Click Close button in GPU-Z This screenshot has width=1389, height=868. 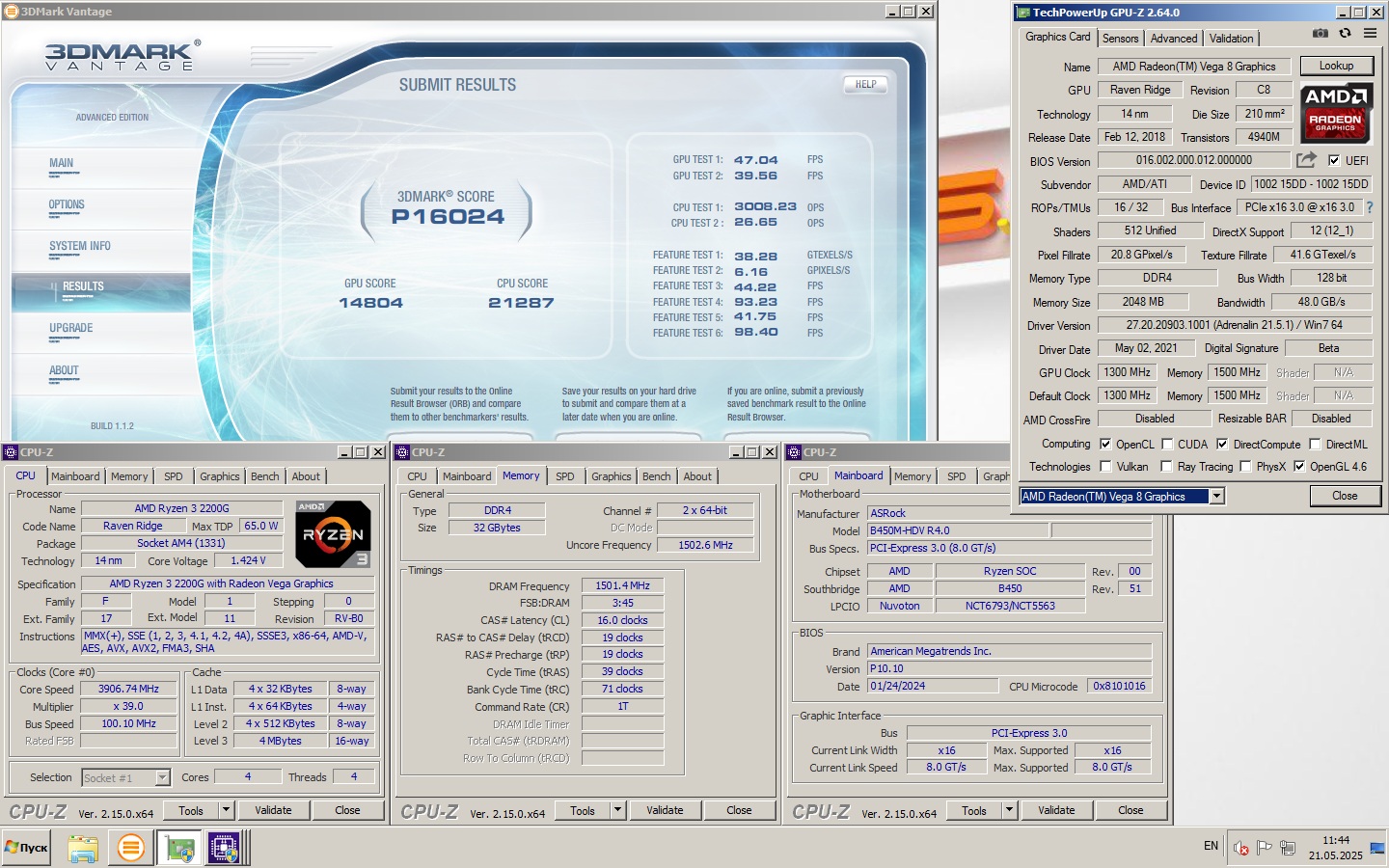click(1345, 496)
